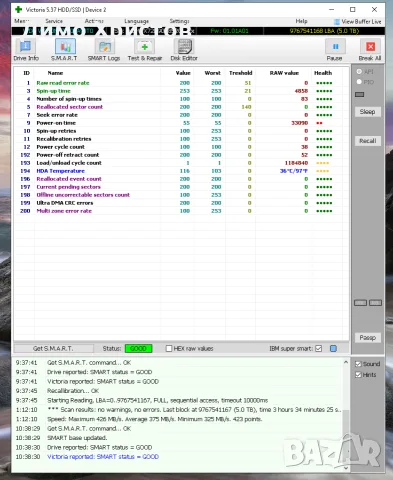Click the RAW value column header
The image size is (393, 480).
click(284, 73)
